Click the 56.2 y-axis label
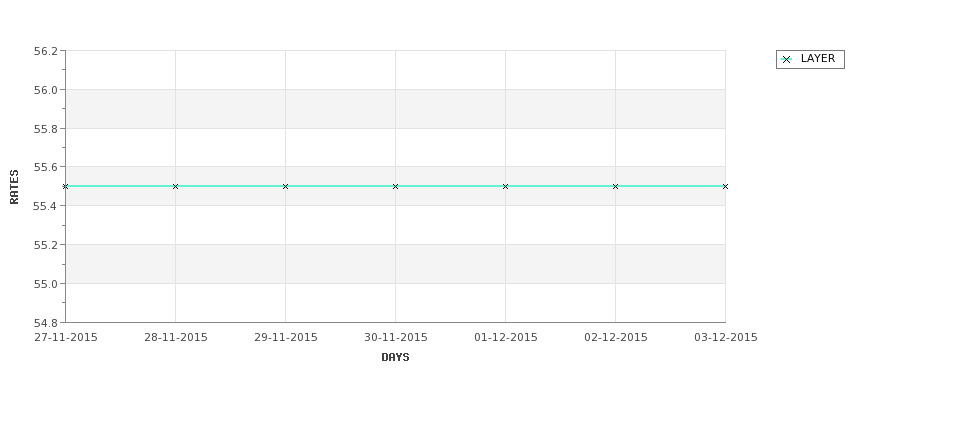This screenshot has width=975, height=429. tap(45, 51)
